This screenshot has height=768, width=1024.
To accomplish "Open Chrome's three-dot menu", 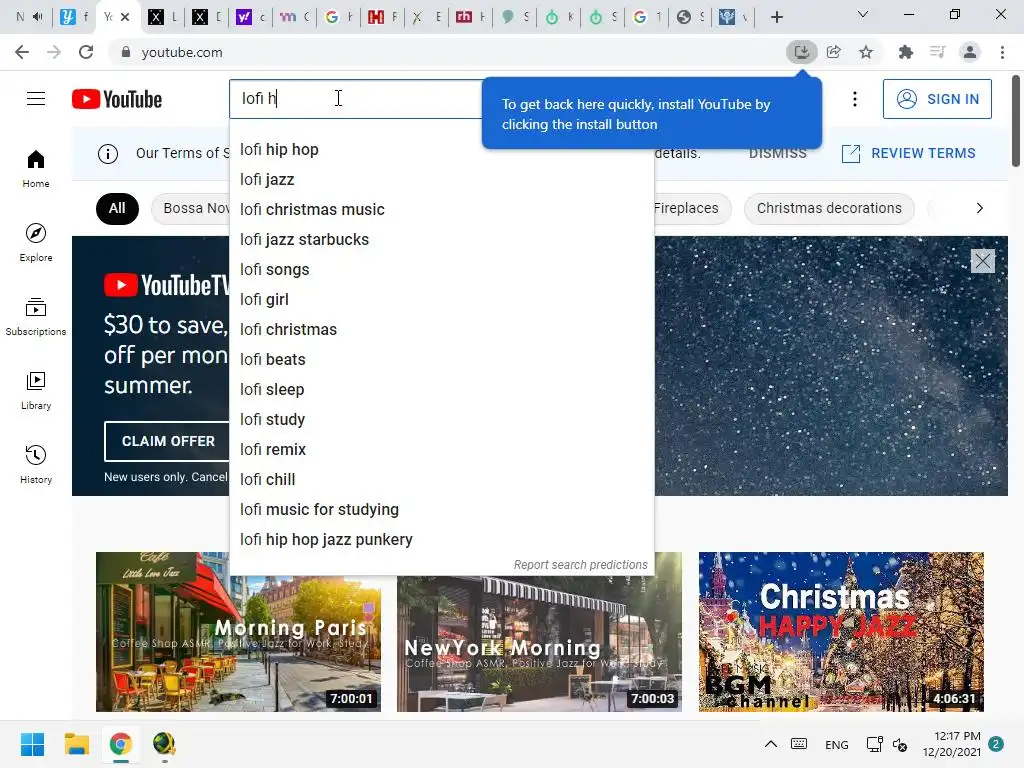I will coord(1002,52).
